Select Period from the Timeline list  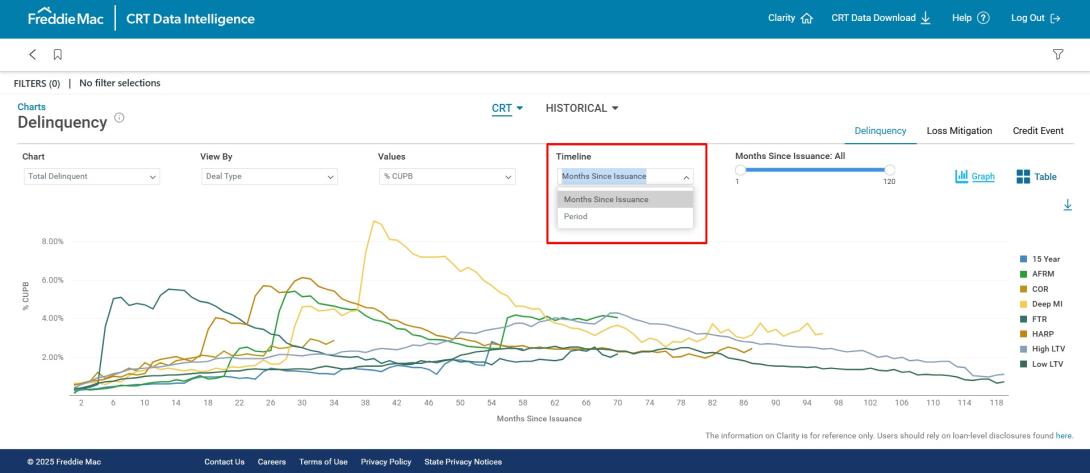tap(576, 216)
